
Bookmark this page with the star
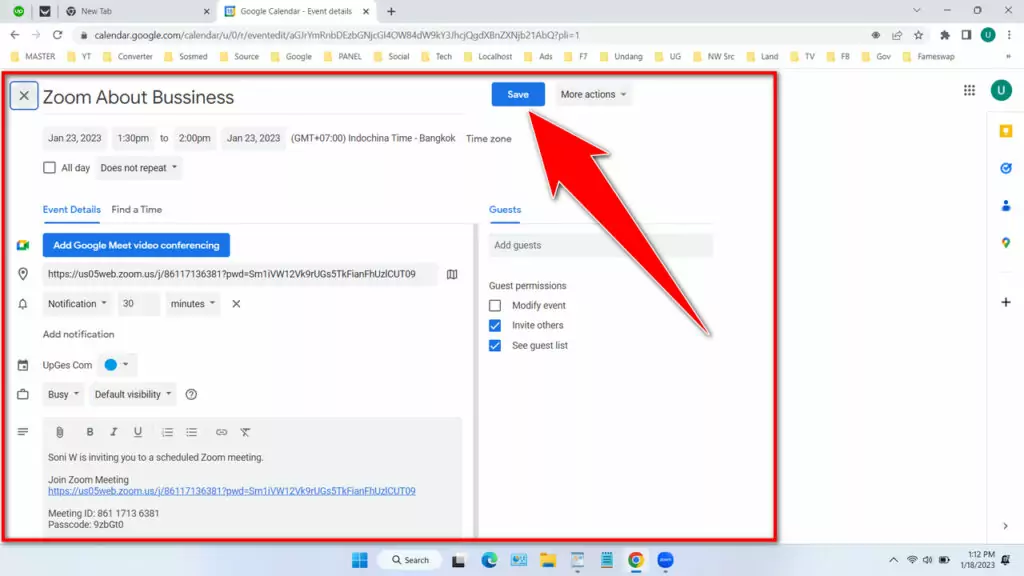tap(919, 35)
